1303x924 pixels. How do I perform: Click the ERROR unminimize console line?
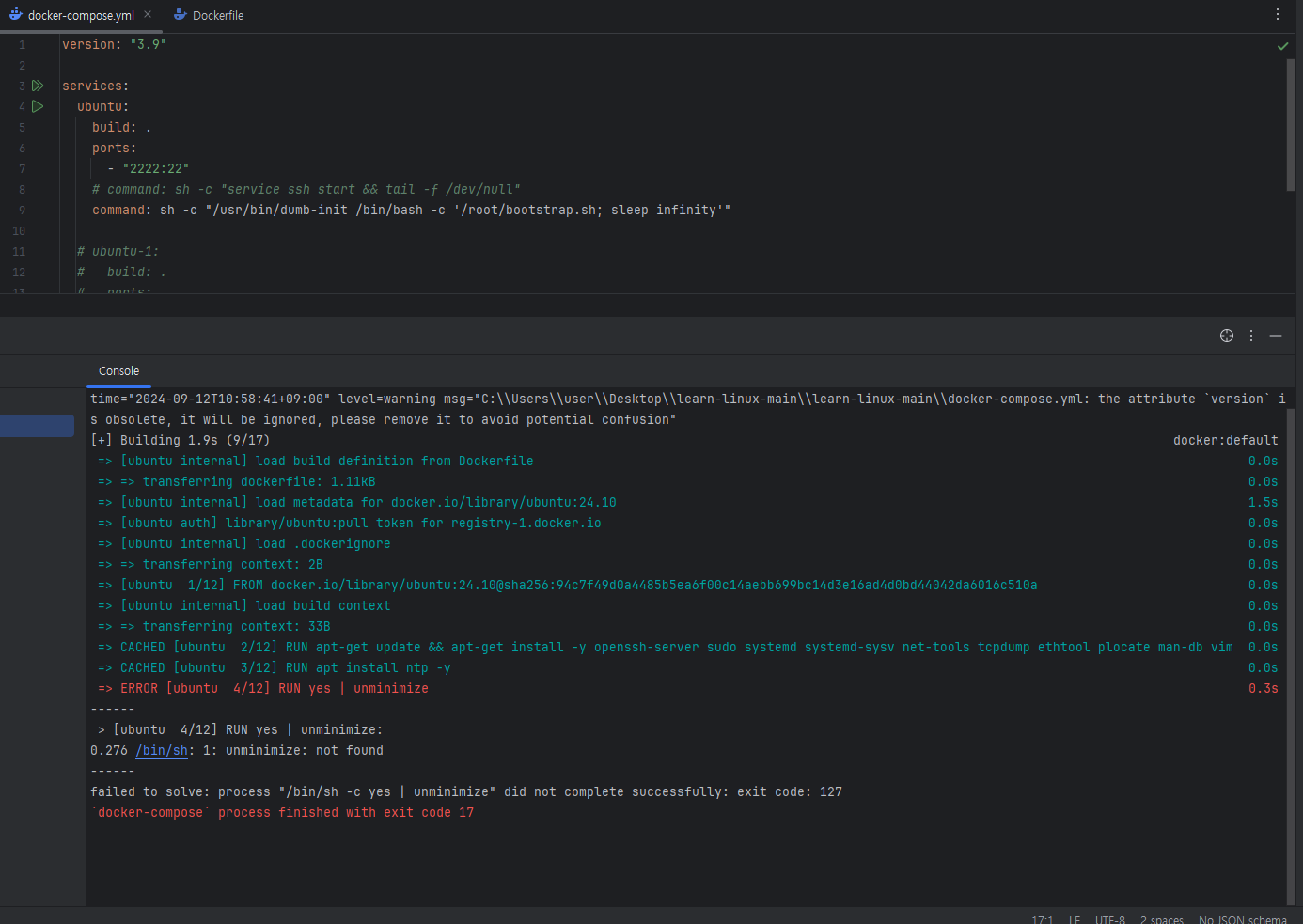click(263, 688)
